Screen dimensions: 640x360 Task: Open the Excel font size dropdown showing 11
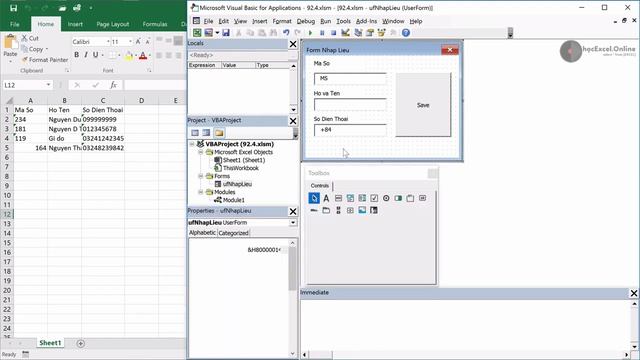point(130,42)
